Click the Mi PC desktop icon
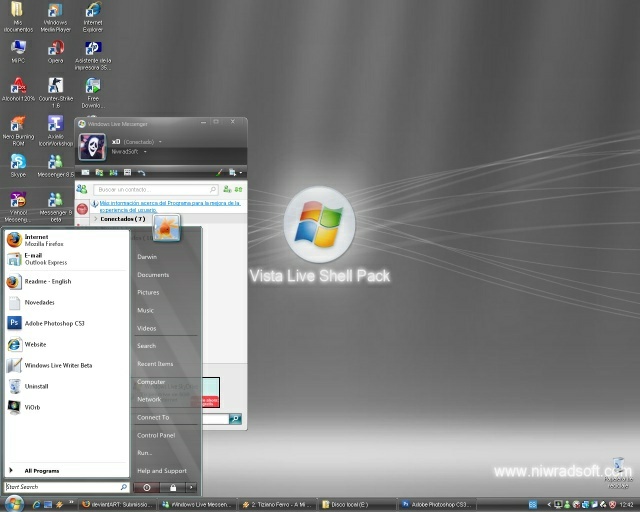Image resolution: width=640 pixels, height=512 pixels. 18,52
